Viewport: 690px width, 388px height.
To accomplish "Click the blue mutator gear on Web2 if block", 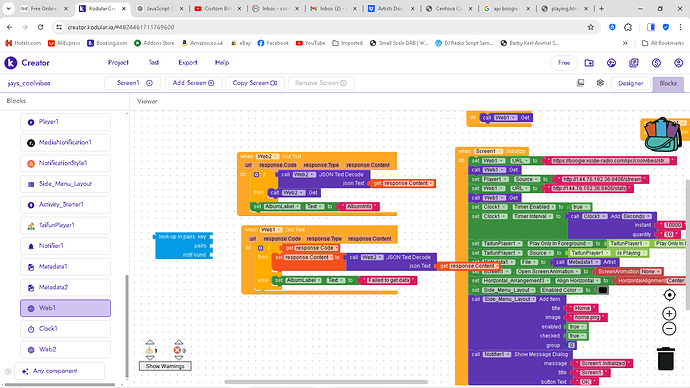I will coord(256,175).
